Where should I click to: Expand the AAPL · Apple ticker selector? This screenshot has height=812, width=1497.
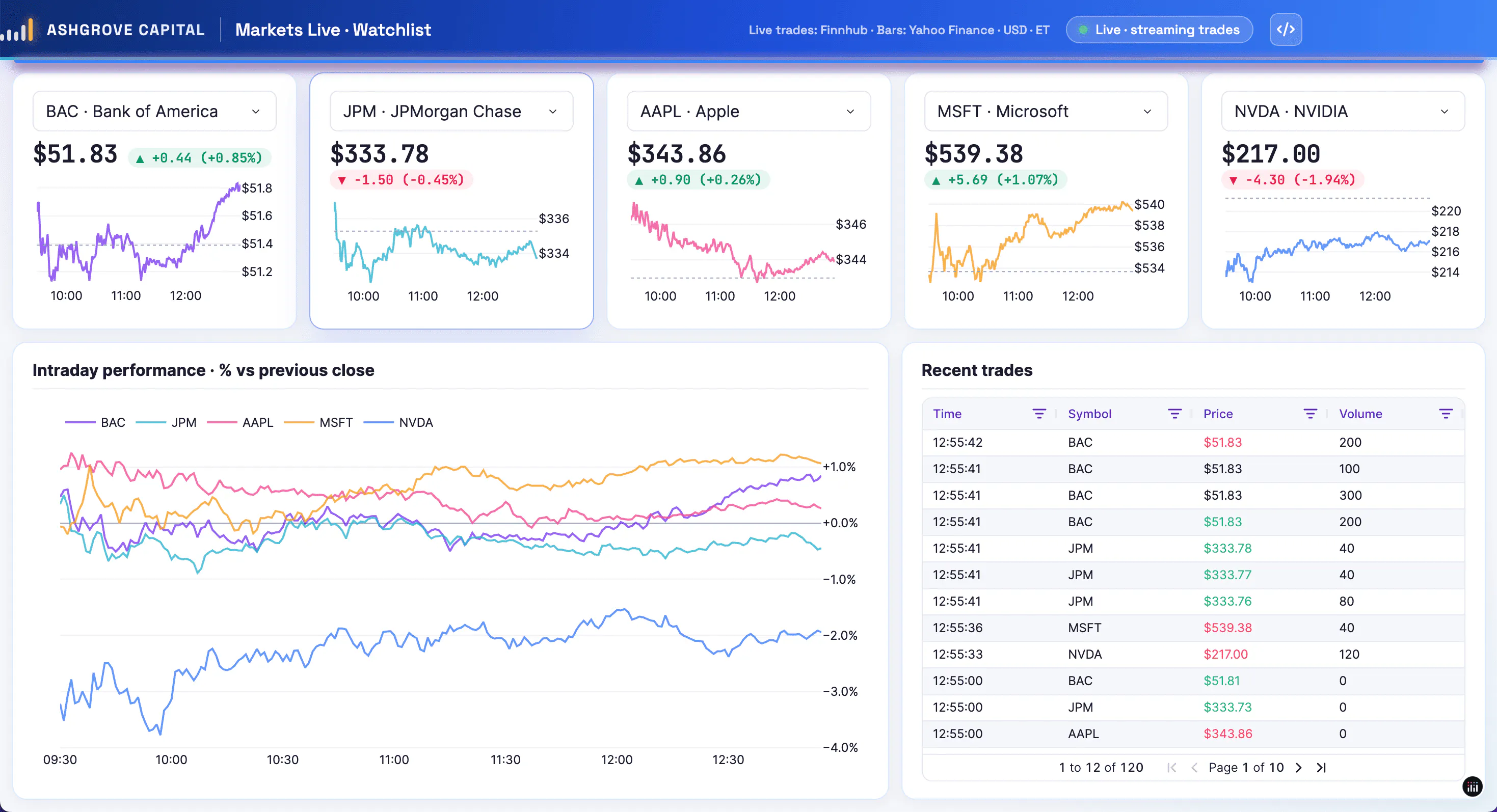[x=748, y=111]
